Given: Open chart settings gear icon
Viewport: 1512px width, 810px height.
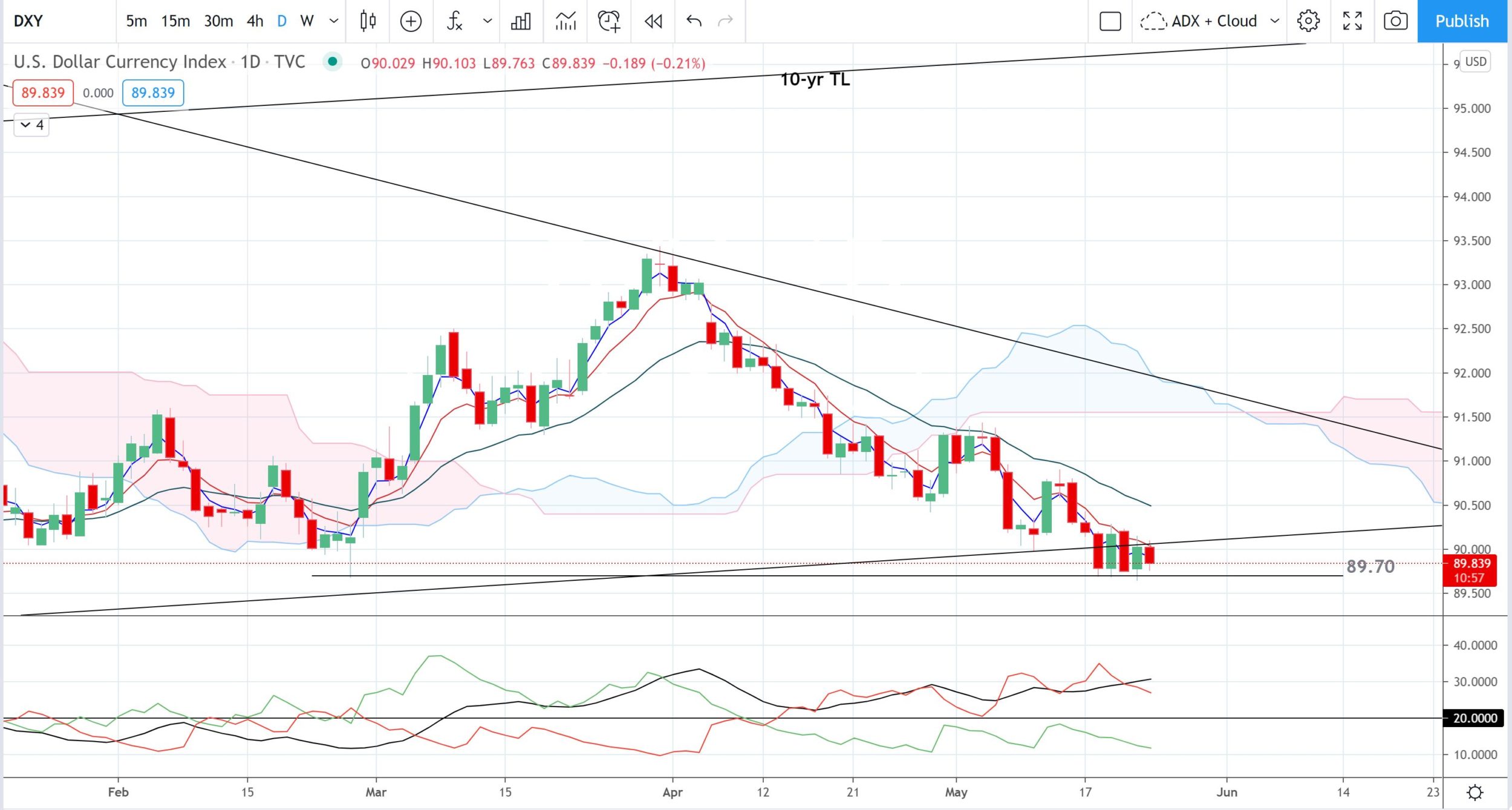Looking at the screenshot, I should point(1308,21).
